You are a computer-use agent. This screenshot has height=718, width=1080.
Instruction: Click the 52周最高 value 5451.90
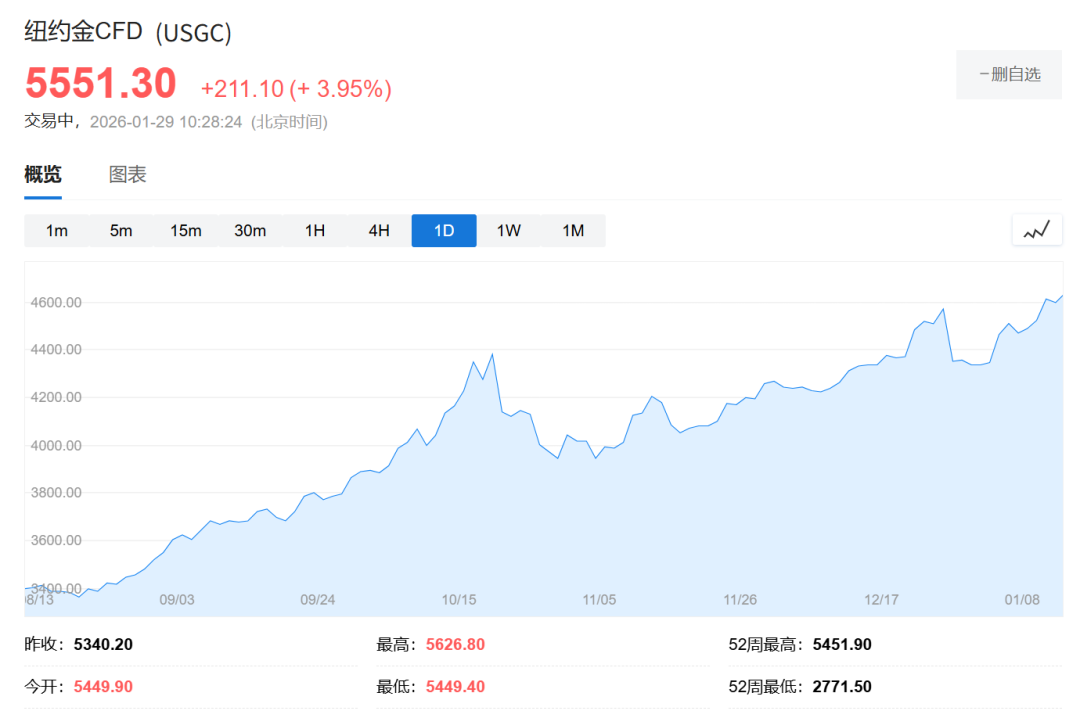click(842, 645)
